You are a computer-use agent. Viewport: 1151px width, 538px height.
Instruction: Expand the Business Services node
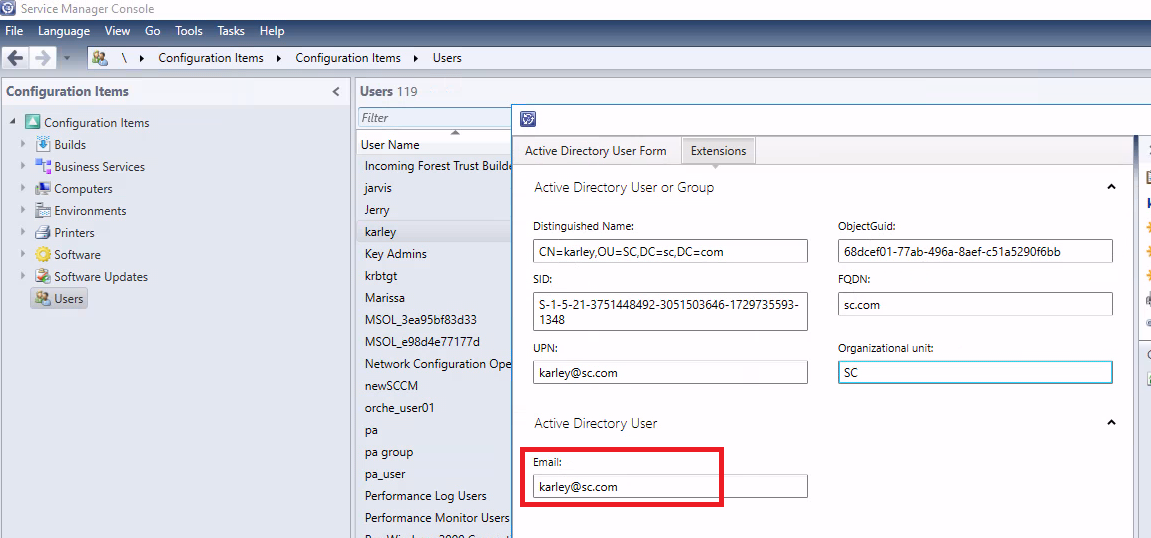coord(23,167)
